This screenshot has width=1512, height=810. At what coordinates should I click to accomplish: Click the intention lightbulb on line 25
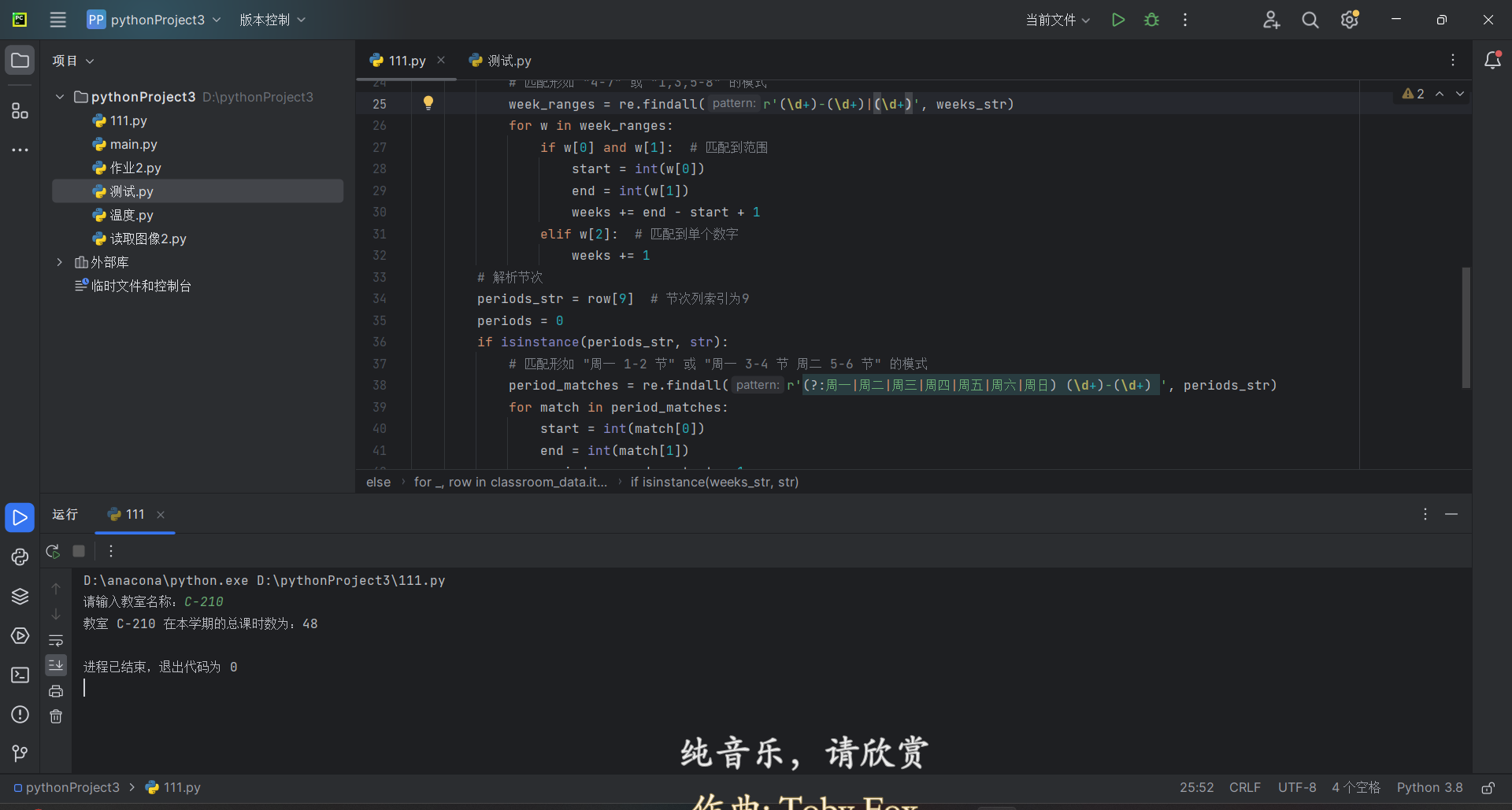[x=428, y=103]
